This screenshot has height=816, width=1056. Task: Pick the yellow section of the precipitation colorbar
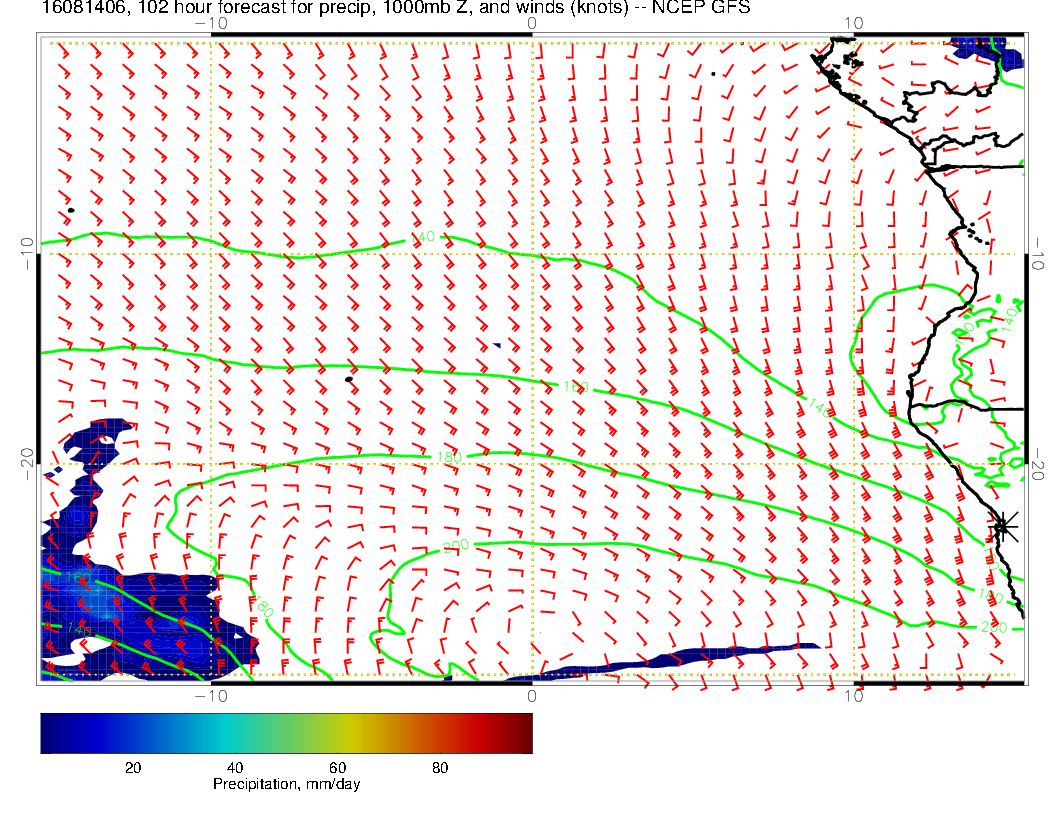tap(355, 732)
